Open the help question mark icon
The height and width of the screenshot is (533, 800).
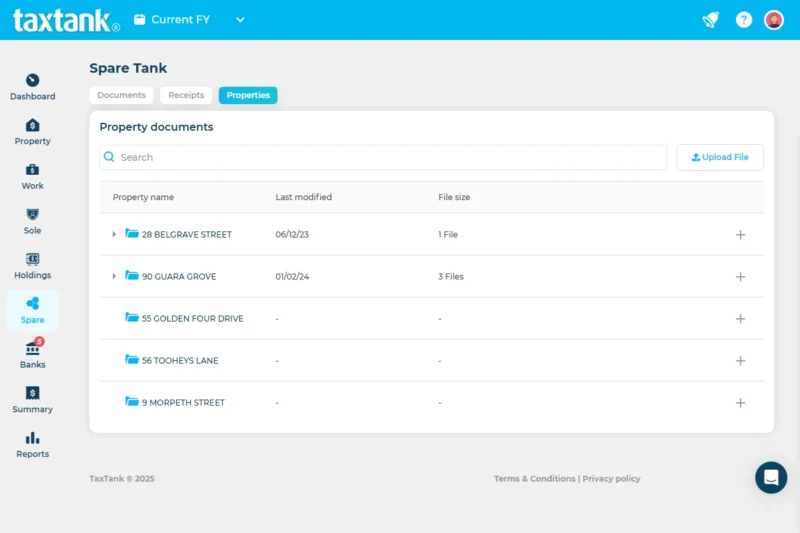[x=744, y=20]
